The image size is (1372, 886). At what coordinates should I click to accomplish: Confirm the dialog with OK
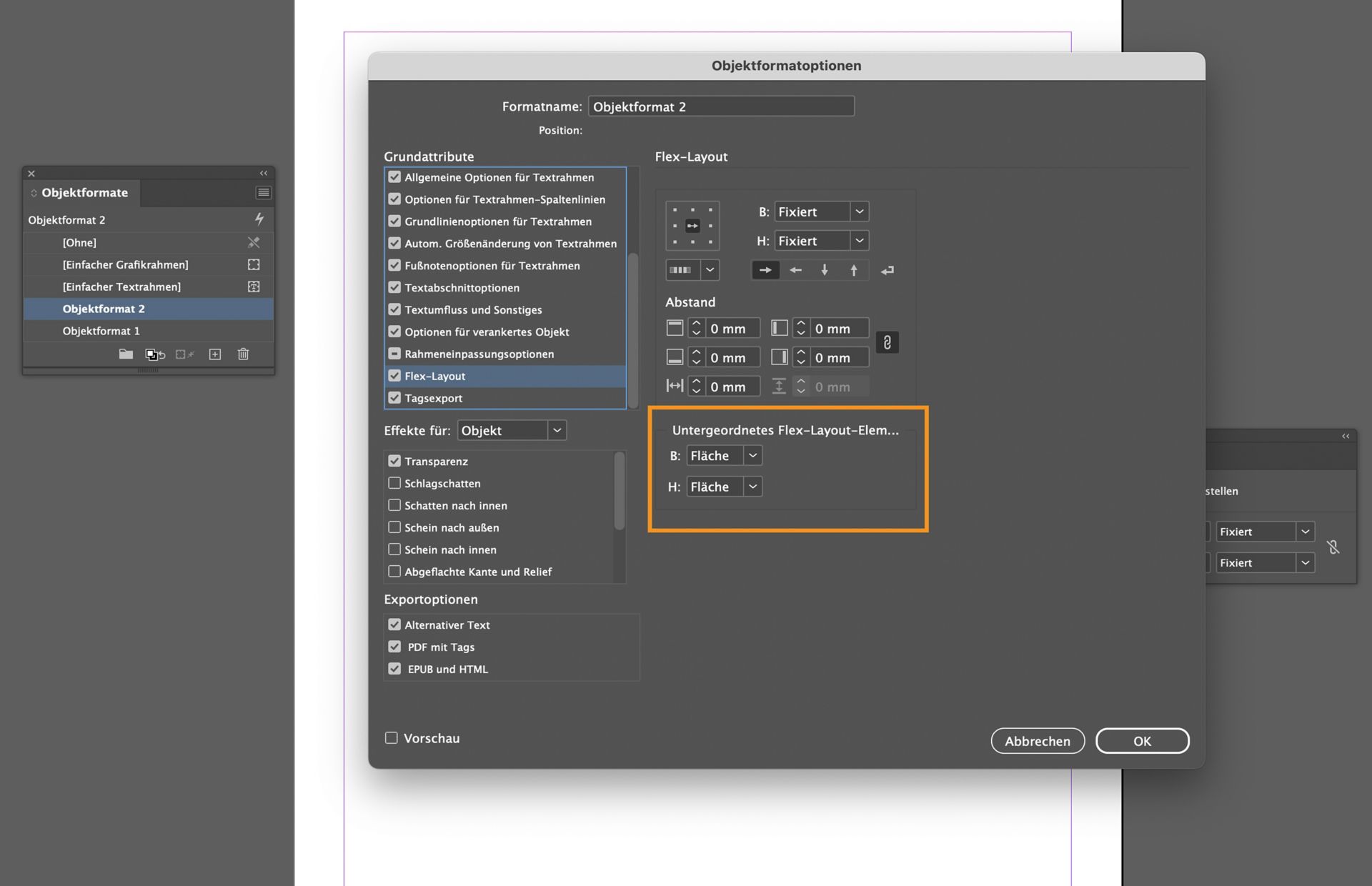[1141, 741]
